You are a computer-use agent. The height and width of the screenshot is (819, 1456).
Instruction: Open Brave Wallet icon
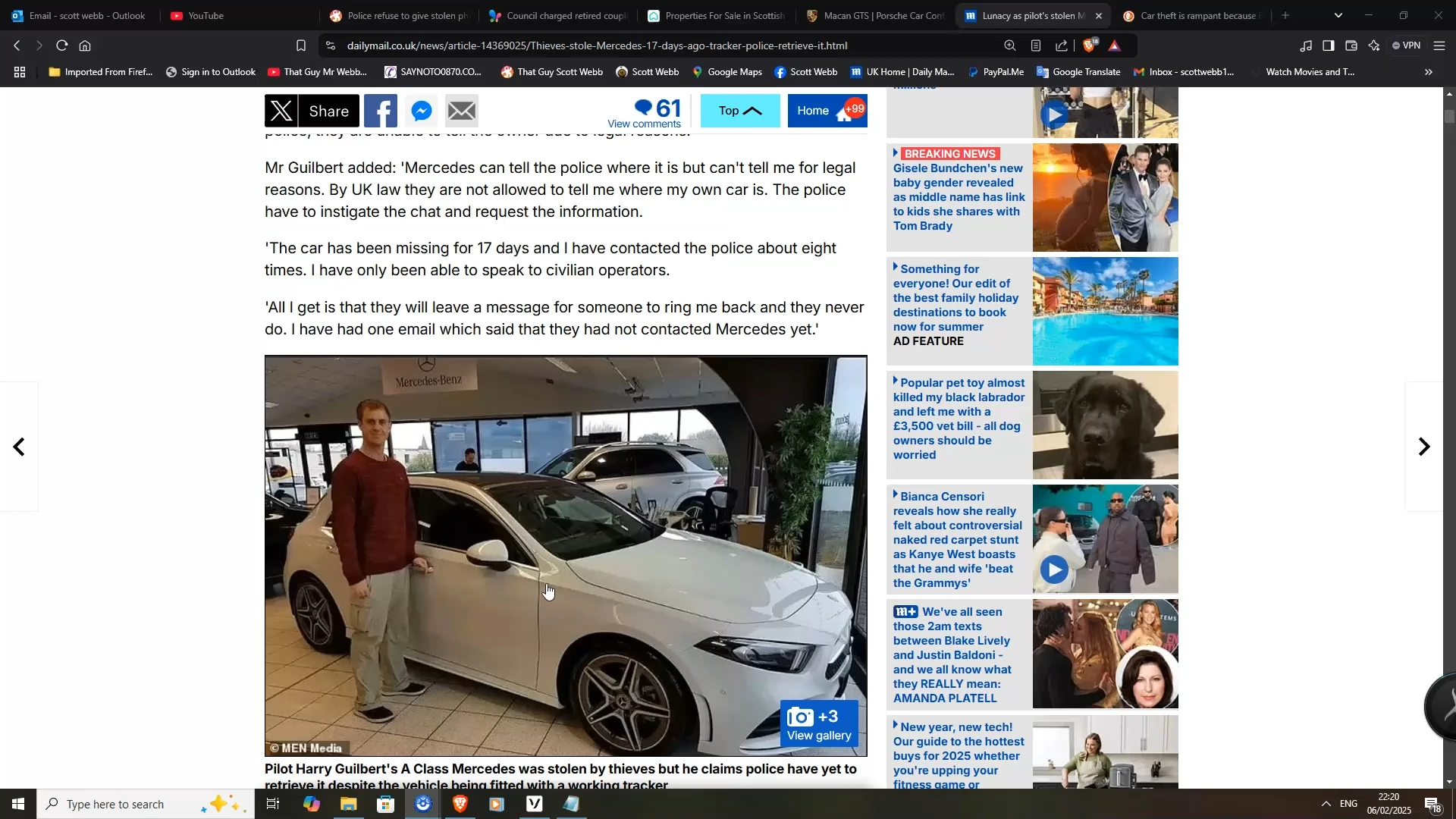click(x=1351, y=45)
